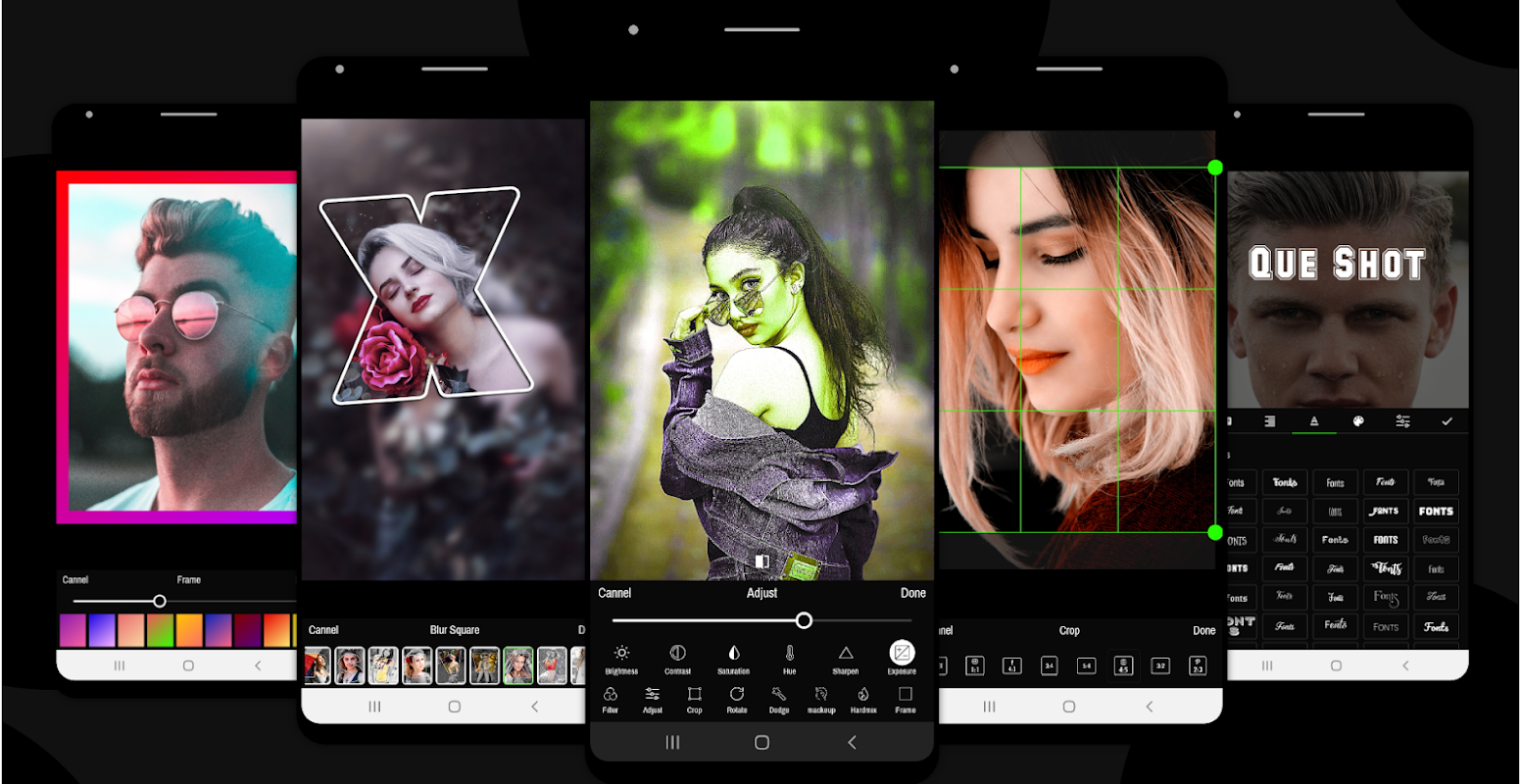Viewport: 1521px width, 784px height.
Task: Select the Contrast adjustment icon
Action: pos(677,653)
